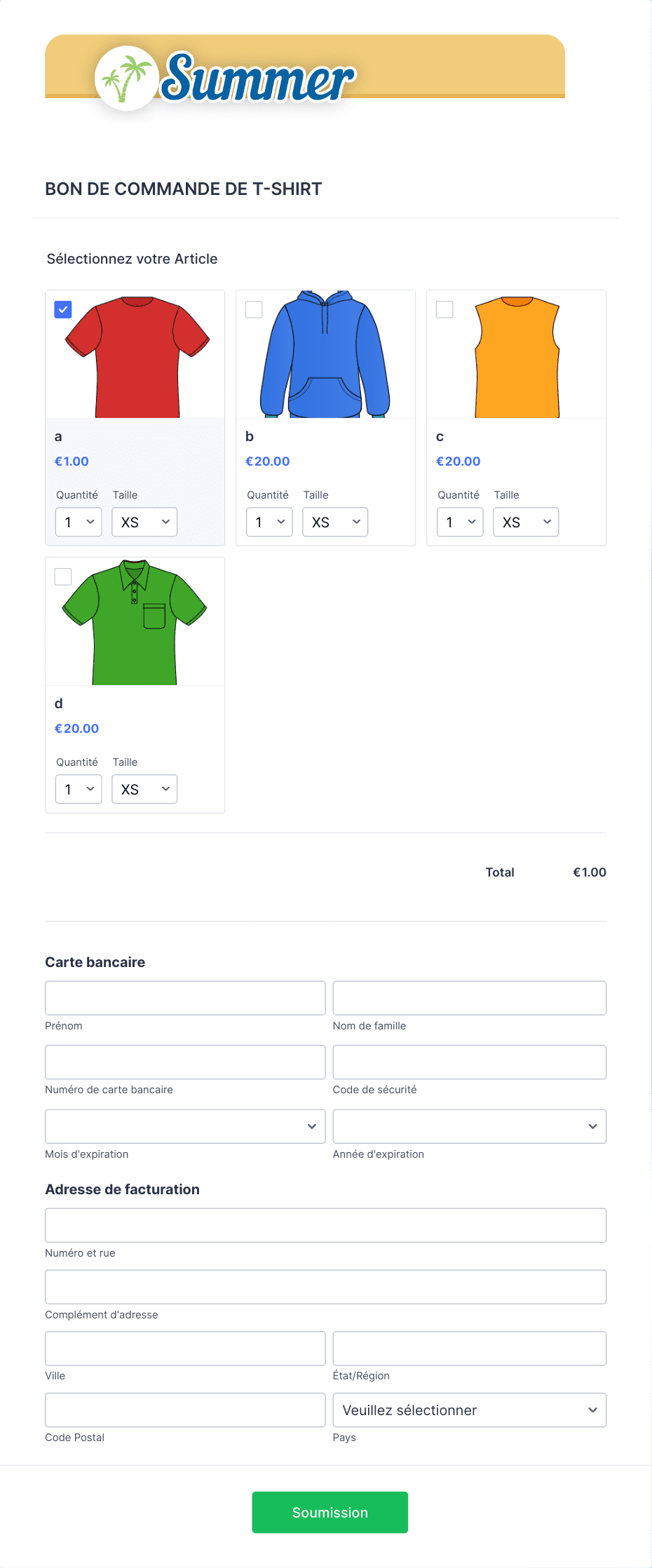This screenshot has width=652, height=1568.
Task: Tick the checkbox for item c
Action: [x=444, y=309]
